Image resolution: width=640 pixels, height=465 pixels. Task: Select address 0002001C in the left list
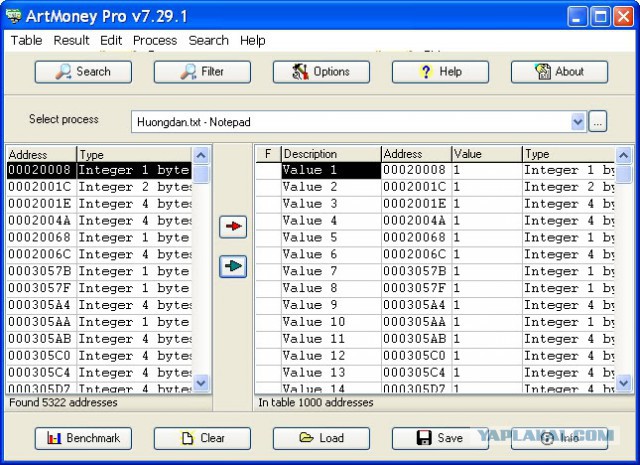tap(40, 187)
